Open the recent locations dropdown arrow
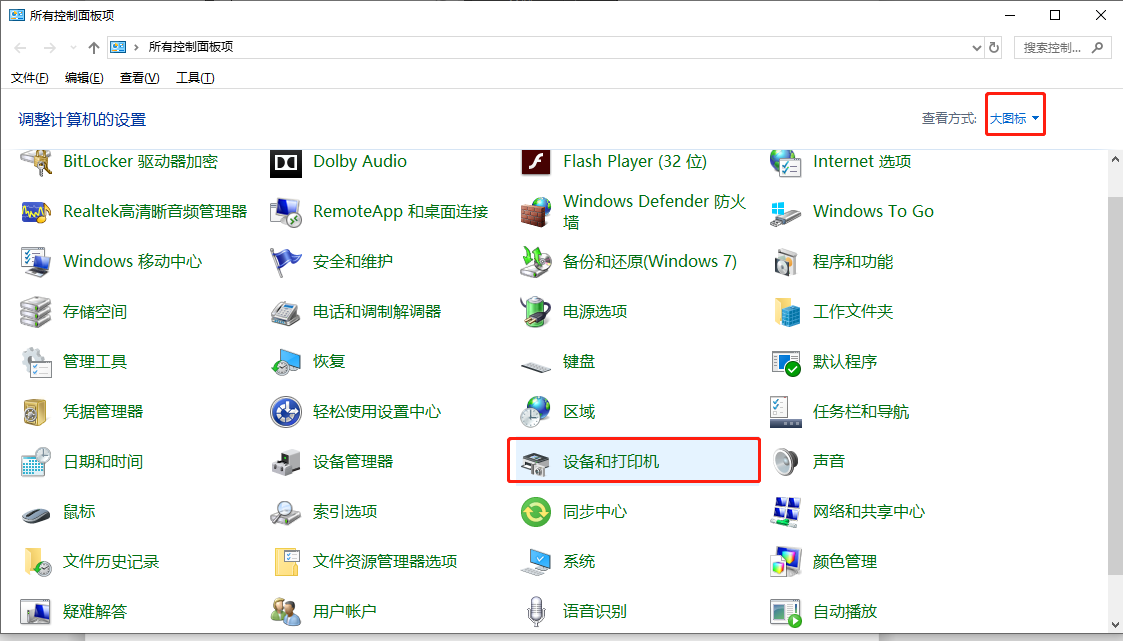This screenshot has height=641, width=1123. click(x=73, y=48)
